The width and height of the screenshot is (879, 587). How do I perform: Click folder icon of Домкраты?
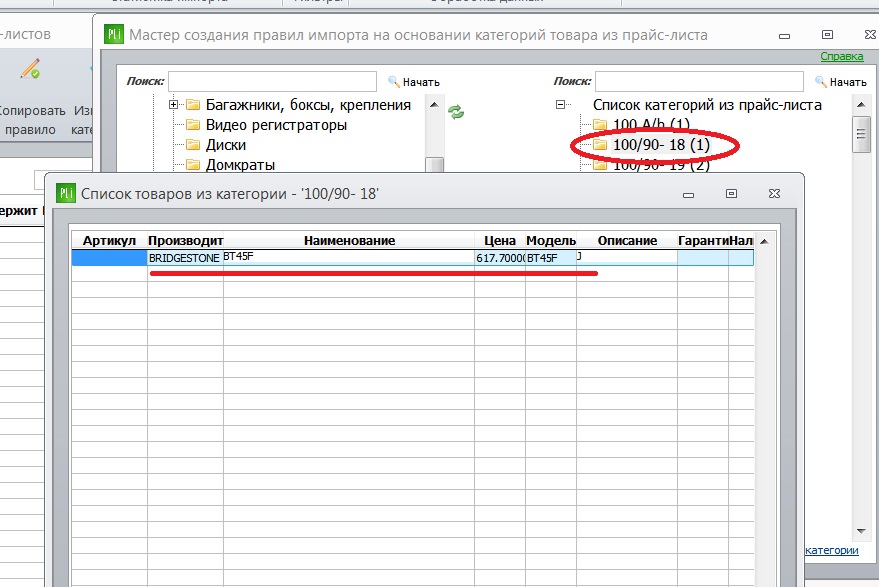tap(193, 165)
